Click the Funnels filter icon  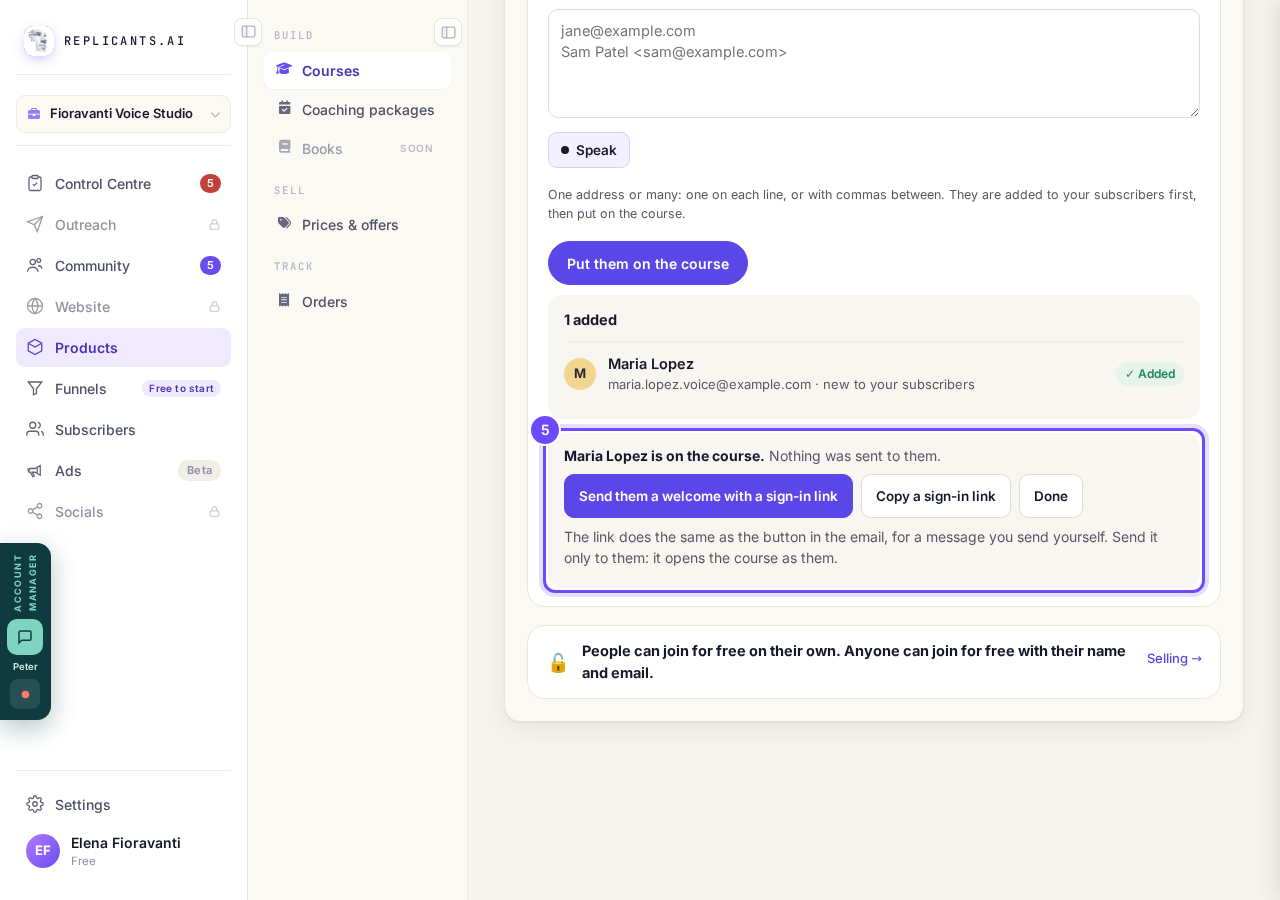(35, 388)
